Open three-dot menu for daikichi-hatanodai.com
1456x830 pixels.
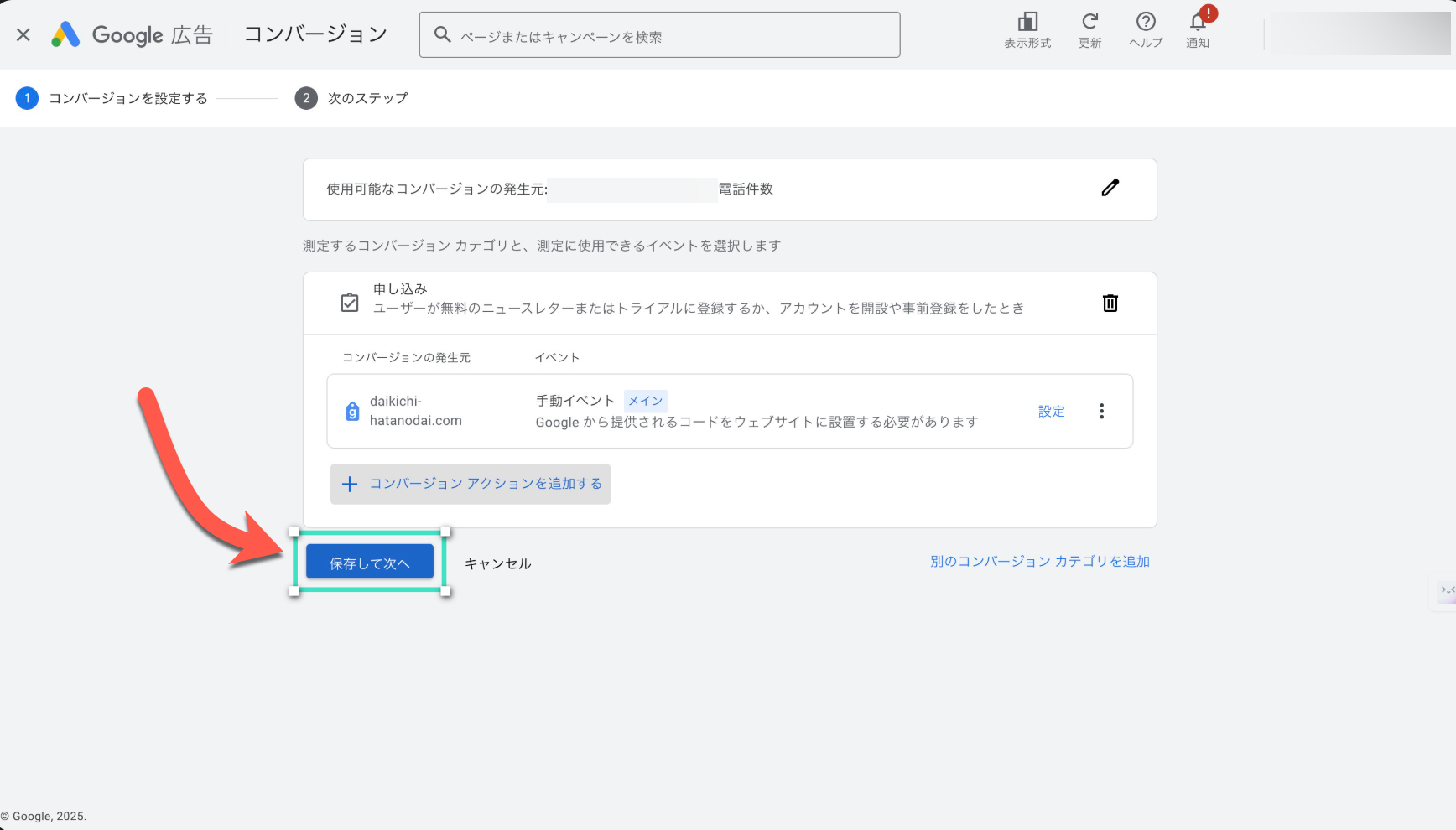pos(1101,411)
